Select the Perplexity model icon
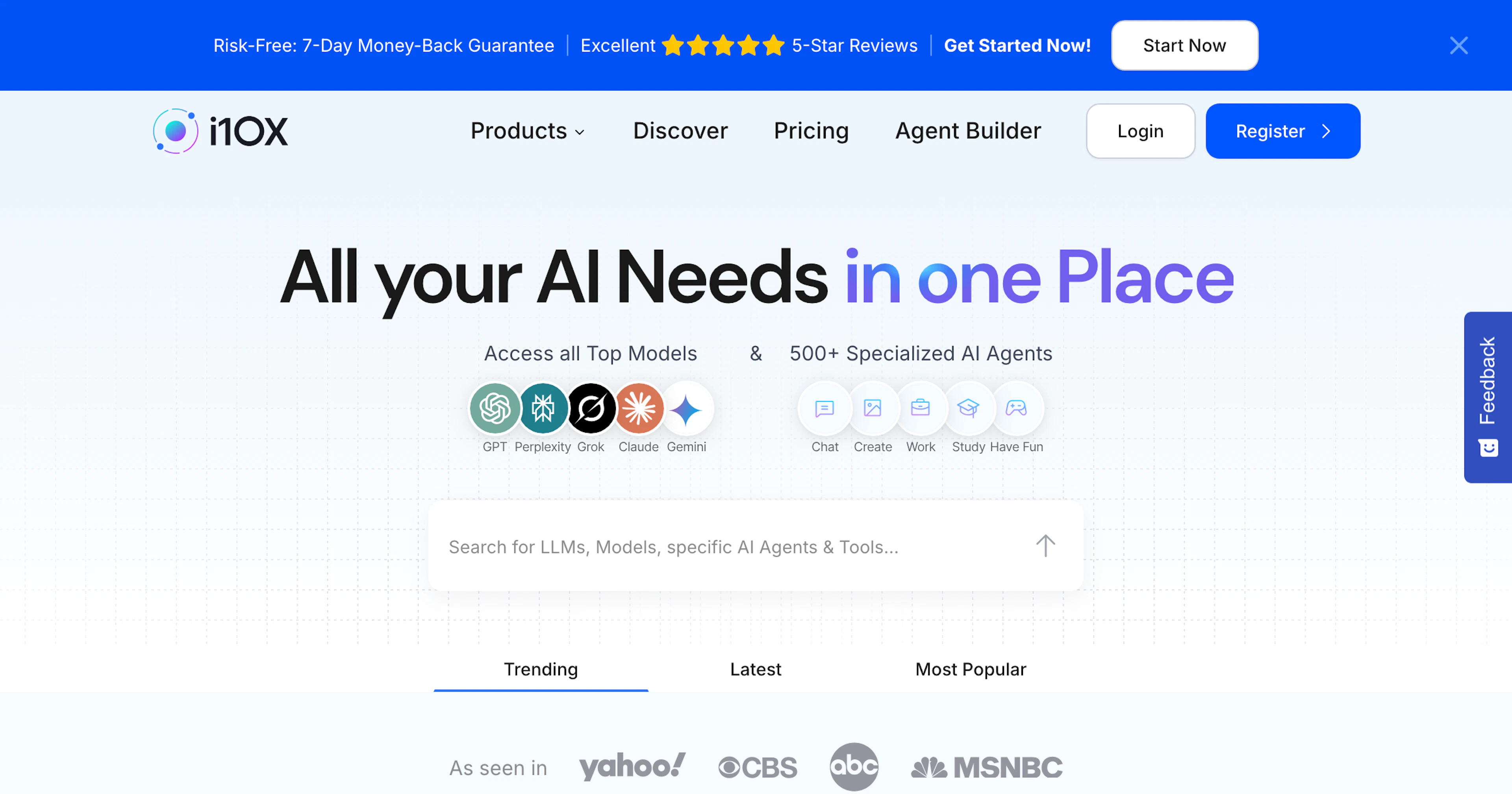 pos(543,408)
